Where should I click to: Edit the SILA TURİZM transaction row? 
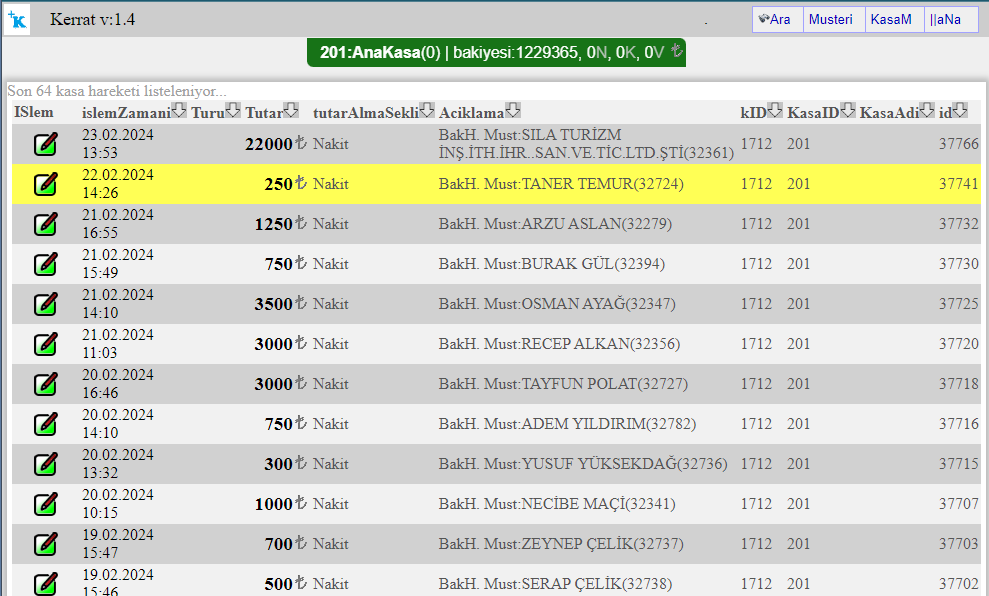(45, 144)
